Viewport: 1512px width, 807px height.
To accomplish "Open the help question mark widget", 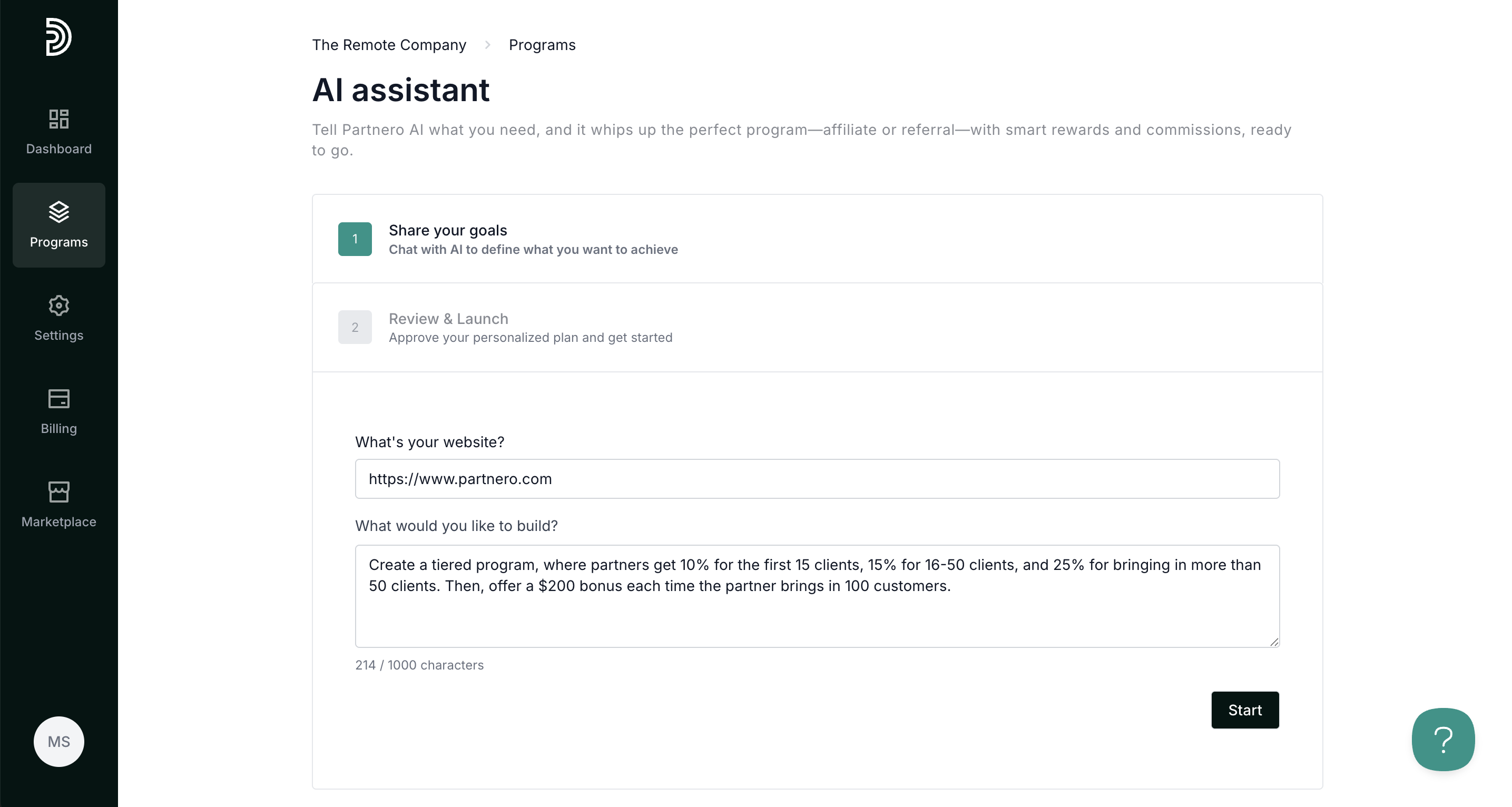I will (x=1444, y=740).
